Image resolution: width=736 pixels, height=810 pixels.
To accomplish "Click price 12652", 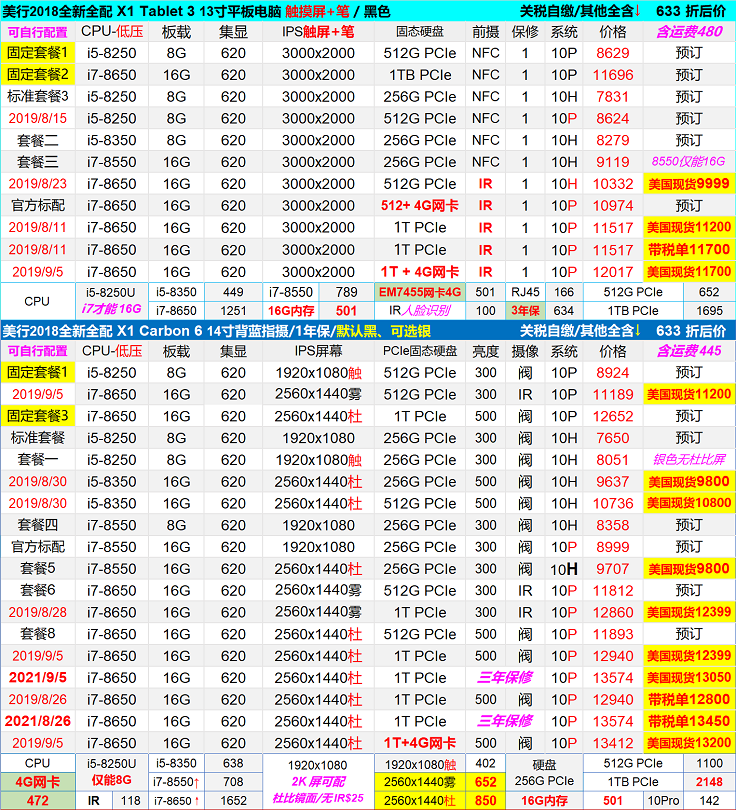I will point(613,416).
